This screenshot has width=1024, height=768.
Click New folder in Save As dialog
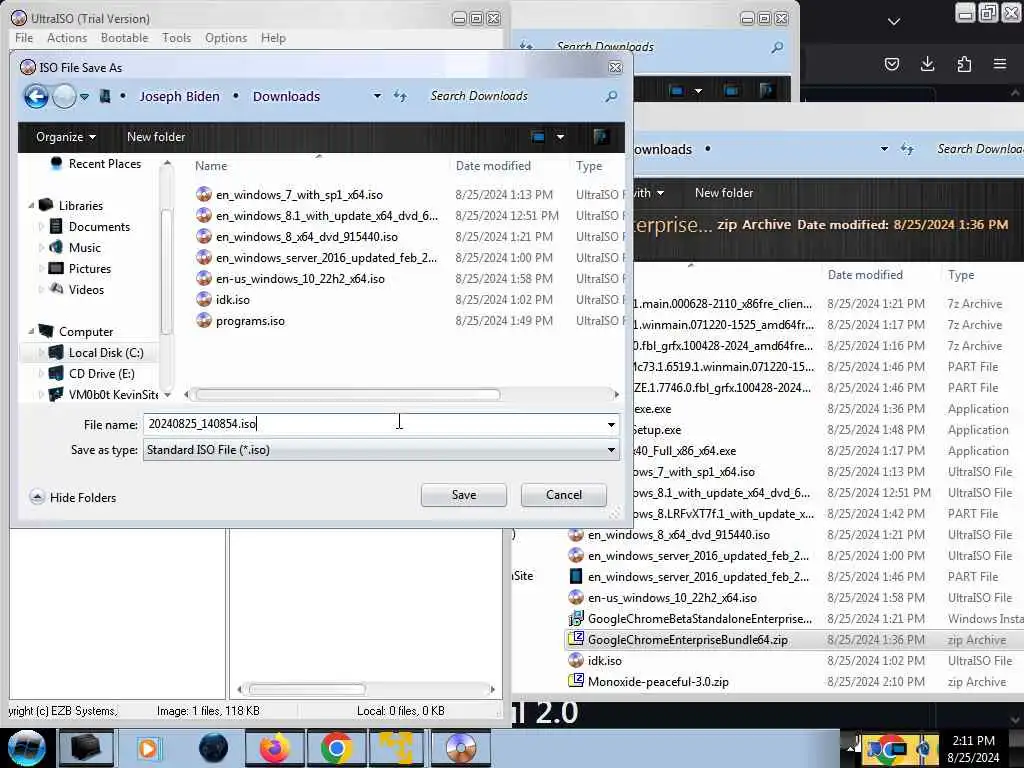(x=155, y=137)
